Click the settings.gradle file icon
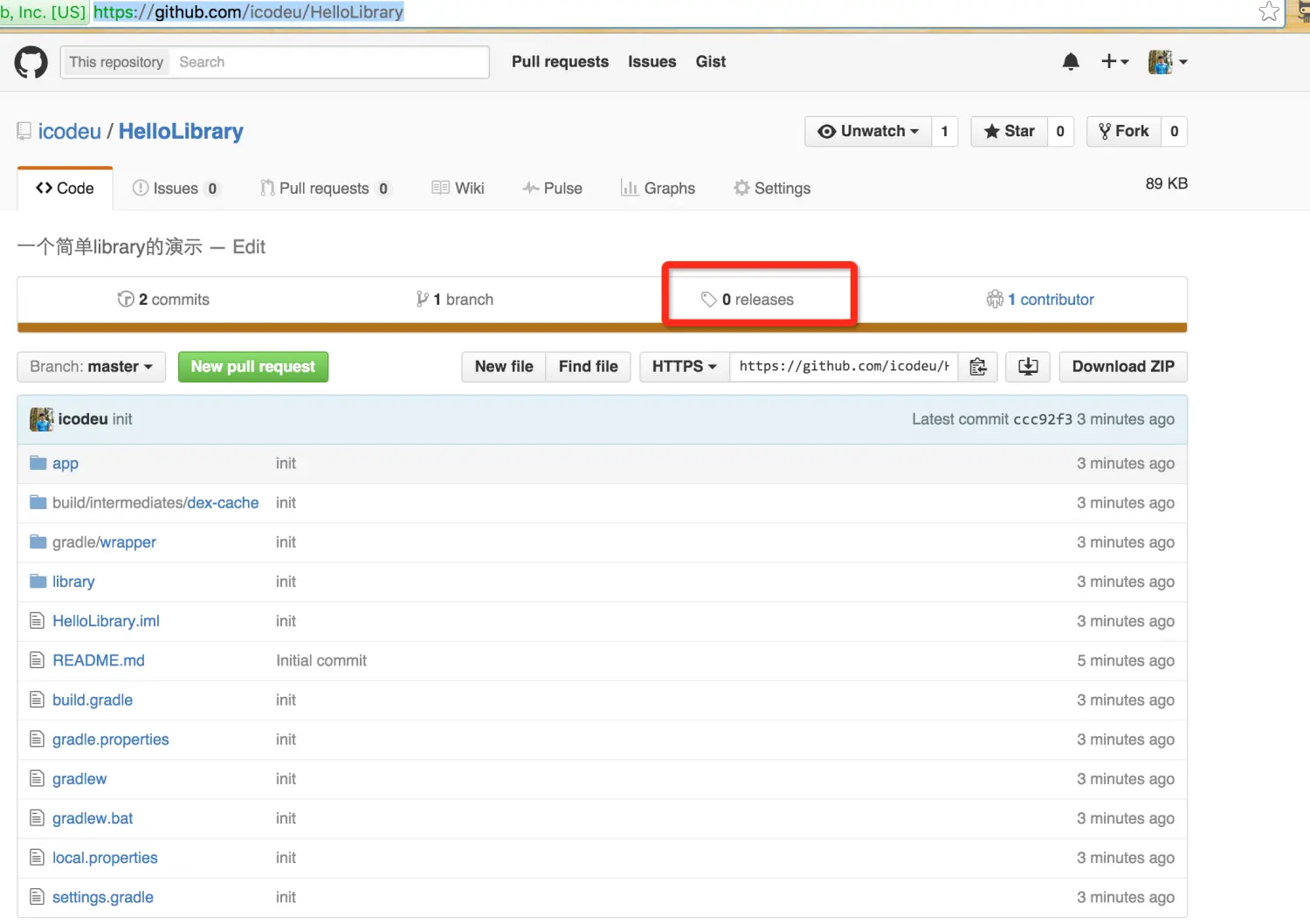This screenshot has height=924, width=1310. [37, 897]
